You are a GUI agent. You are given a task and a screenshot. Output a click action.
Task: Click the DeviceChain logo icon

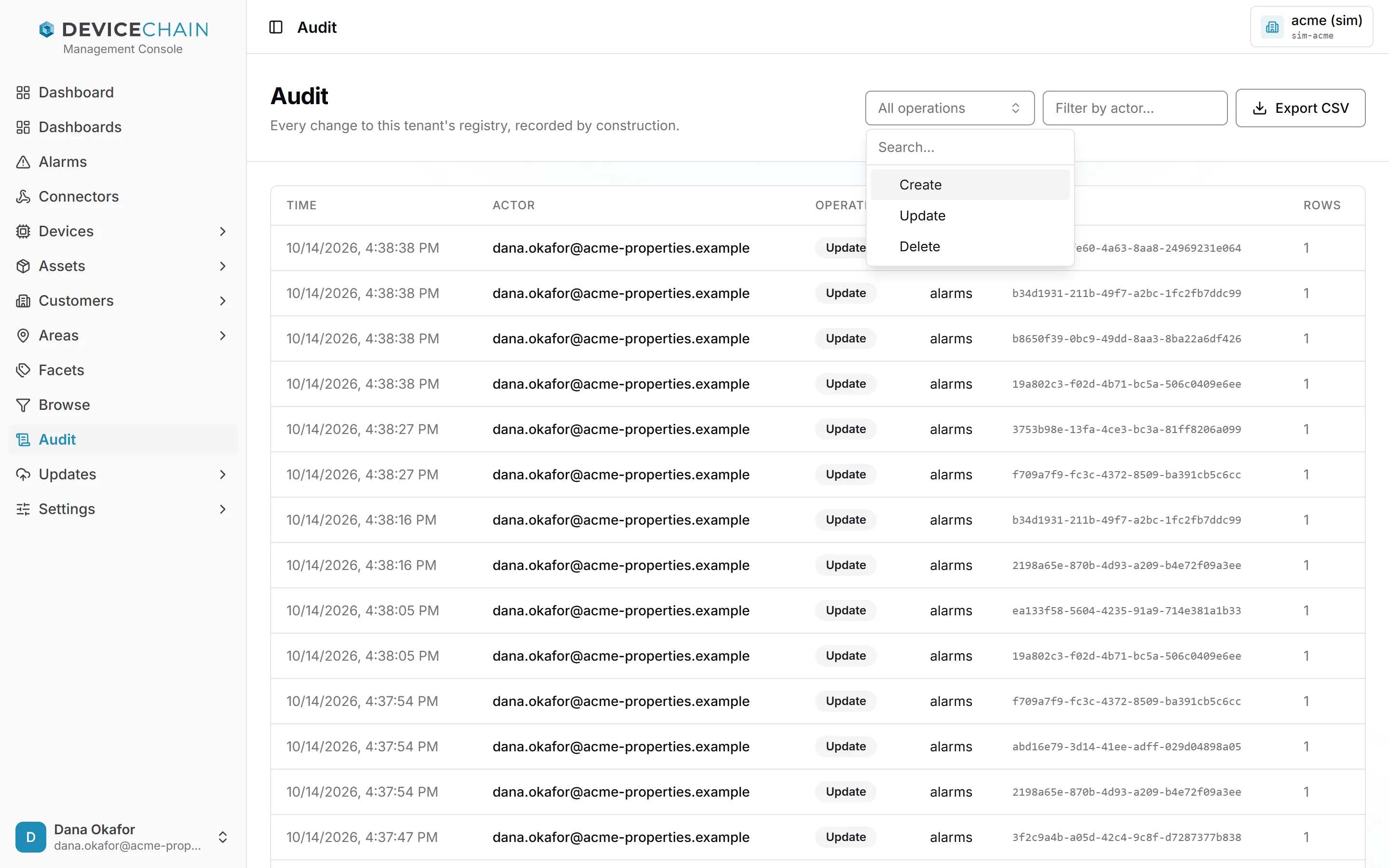[x=46, y=29]
